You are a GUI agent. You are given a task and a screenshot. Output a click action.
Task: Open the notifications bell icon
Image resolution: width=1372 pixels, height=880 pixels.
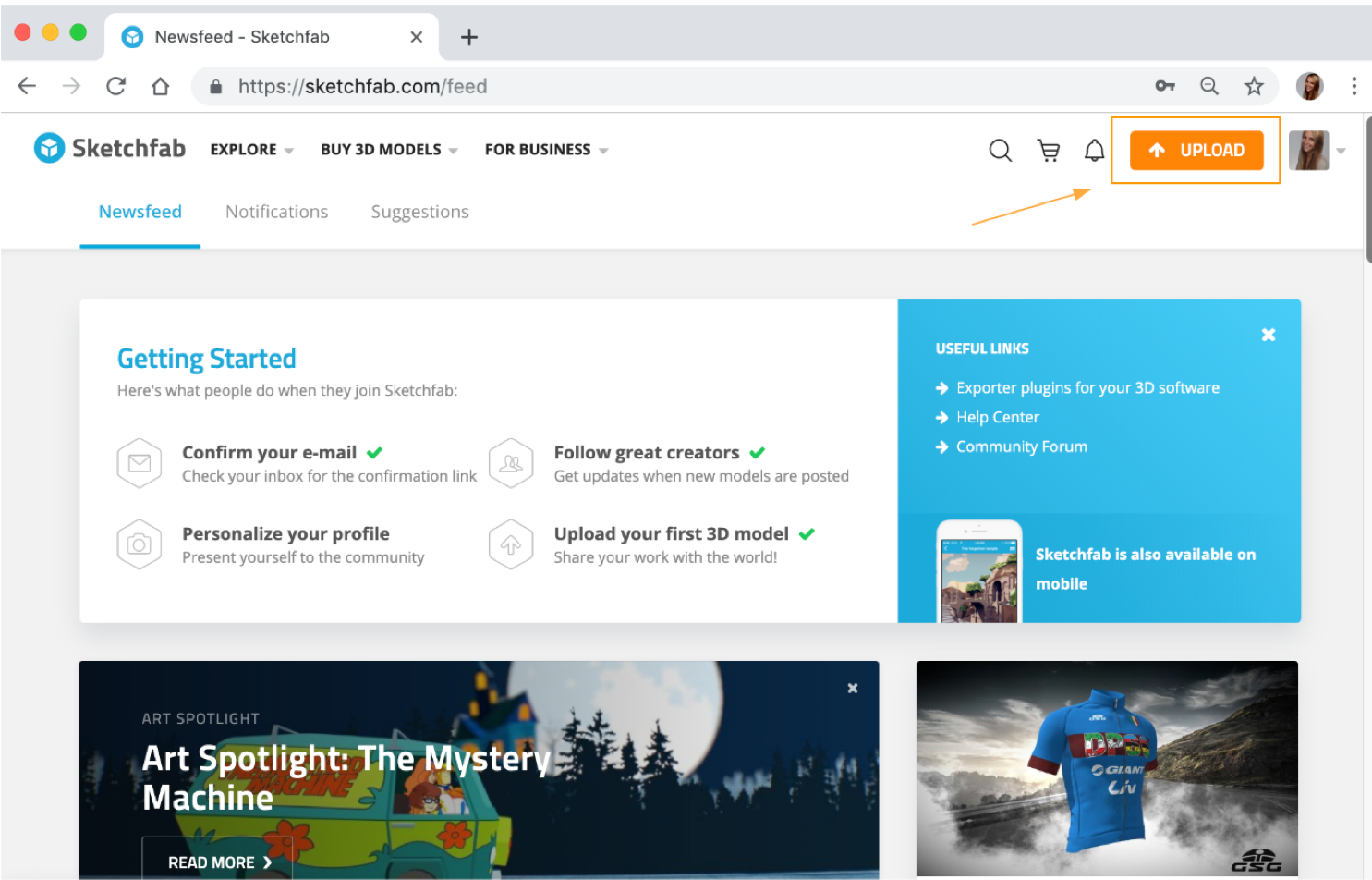tap(1094, 150)
